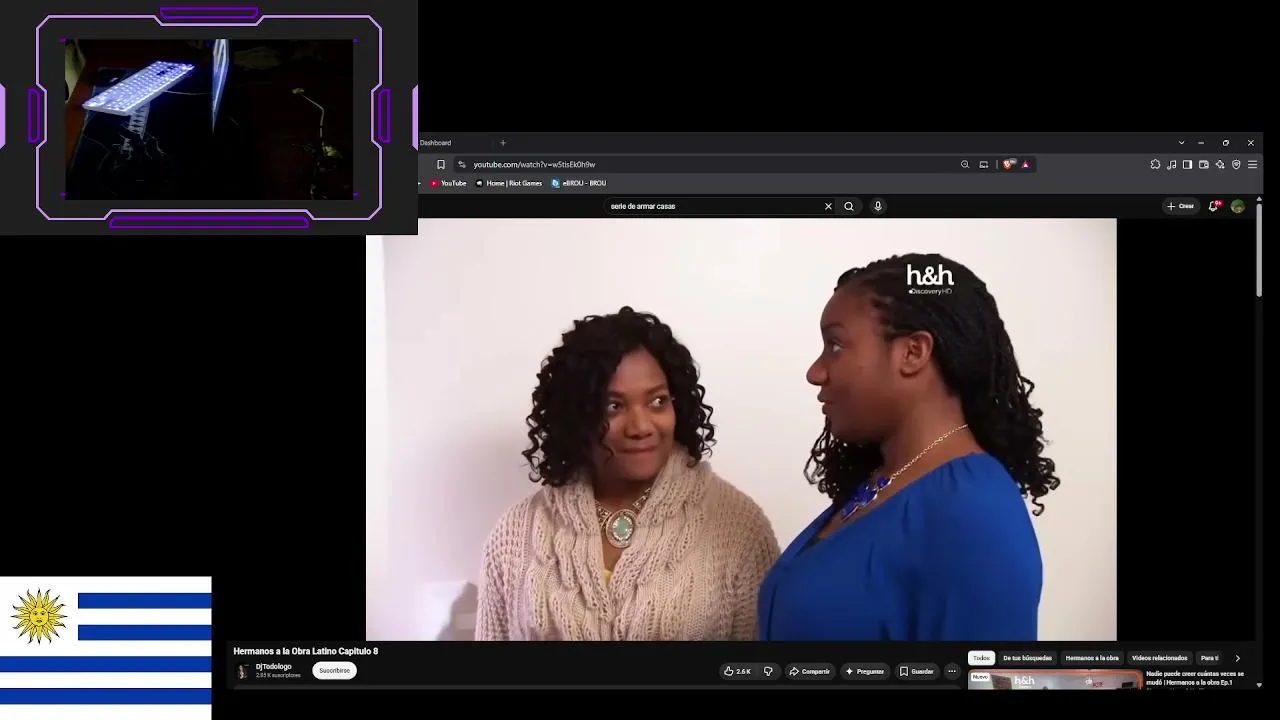This screenshot has width=1280, height=720.
Task: Like the video with thumbs-up button
Action: 737,671
